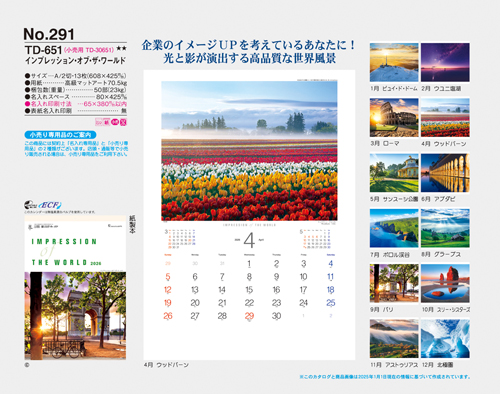Click the product name インプレッション・オブ・ザ・ワールド

click(75, 61)
